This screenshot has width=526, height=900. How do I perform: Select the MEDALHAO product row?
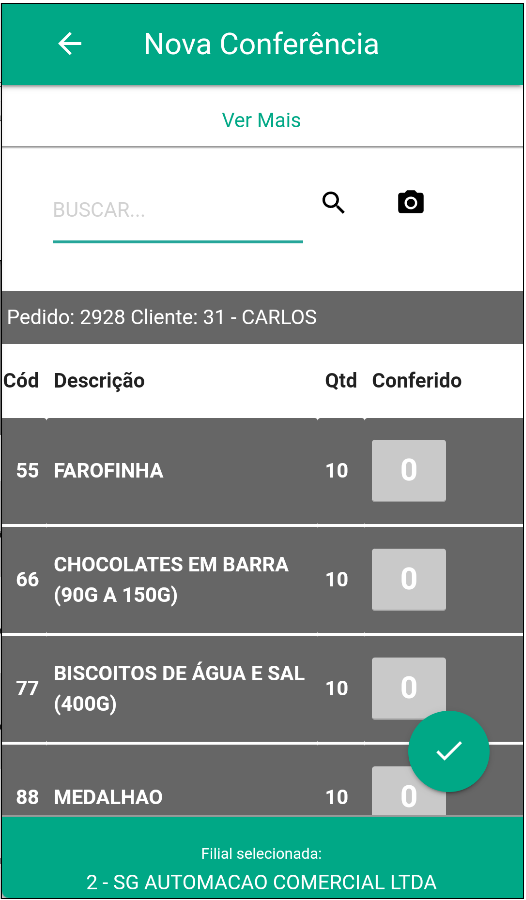[x=262, y=781]
